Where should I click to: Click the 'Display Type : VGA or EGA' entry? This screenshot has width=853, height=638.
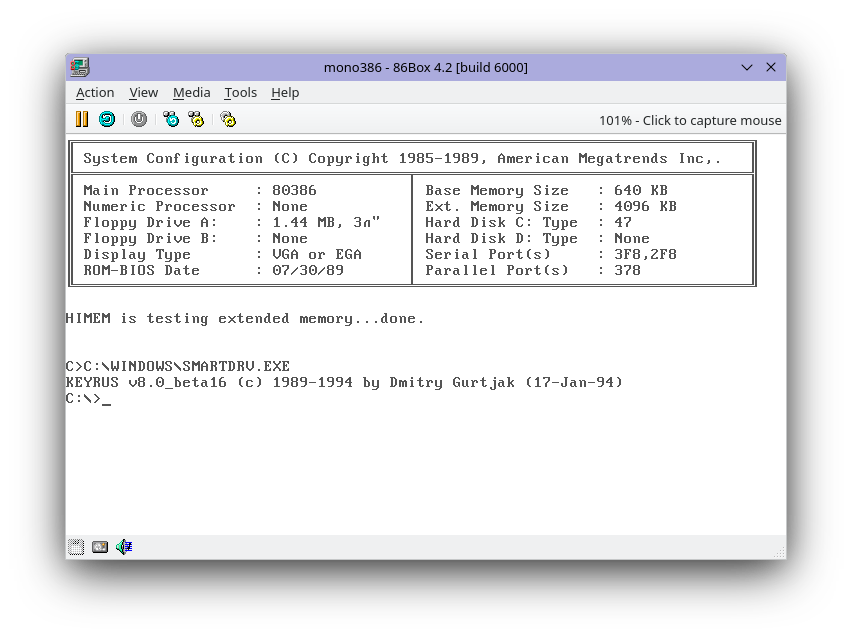tap(222, 255)
